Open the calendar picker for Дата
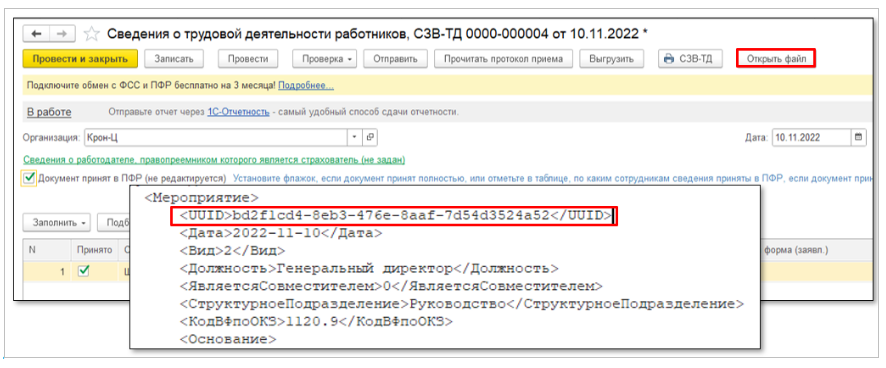 coord(859,137)
